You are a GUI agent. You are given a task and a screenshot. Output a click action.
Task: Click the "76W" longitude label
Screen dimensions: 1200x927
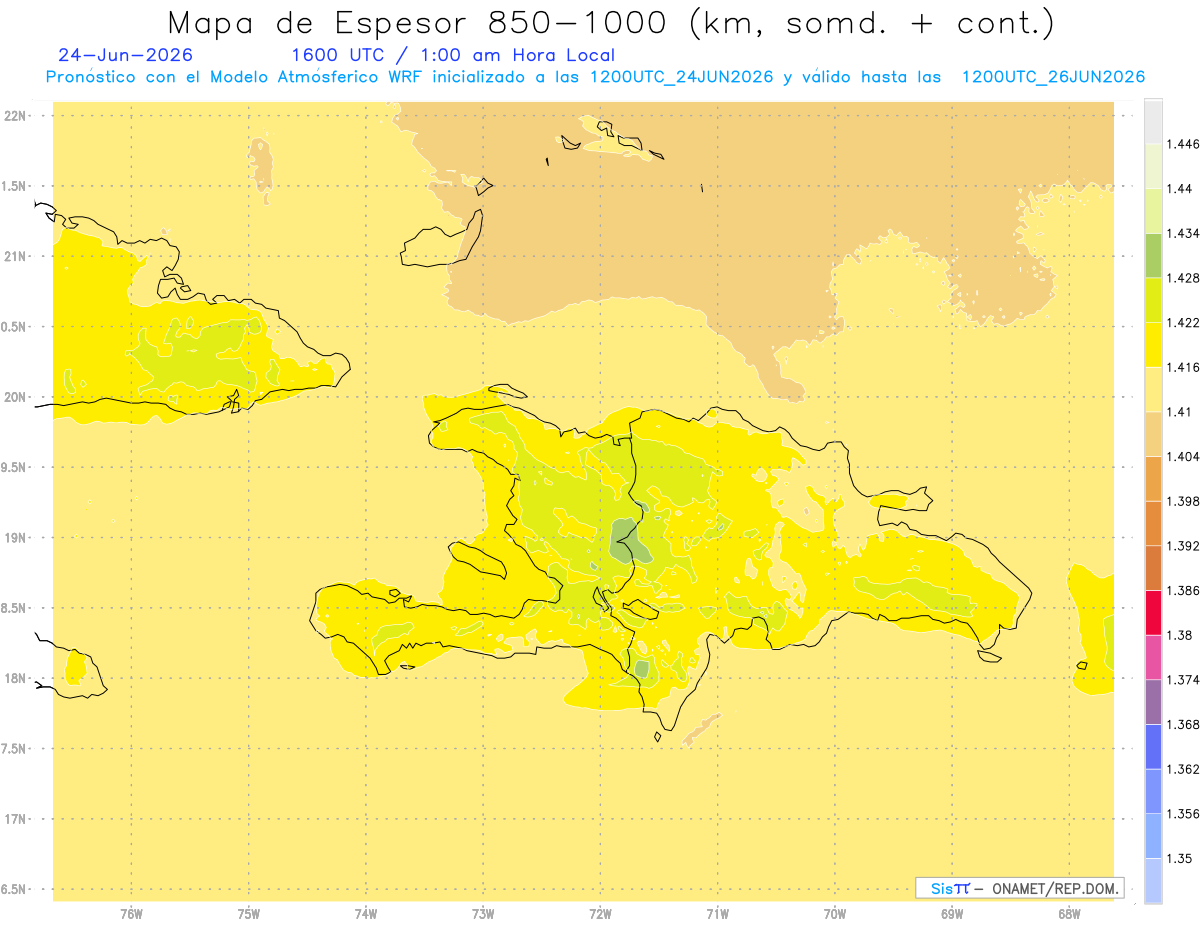click(131, 913)
